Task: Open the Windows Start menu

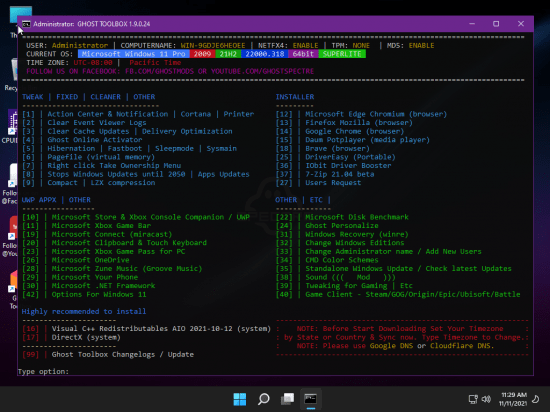Action: click(240, 399)
